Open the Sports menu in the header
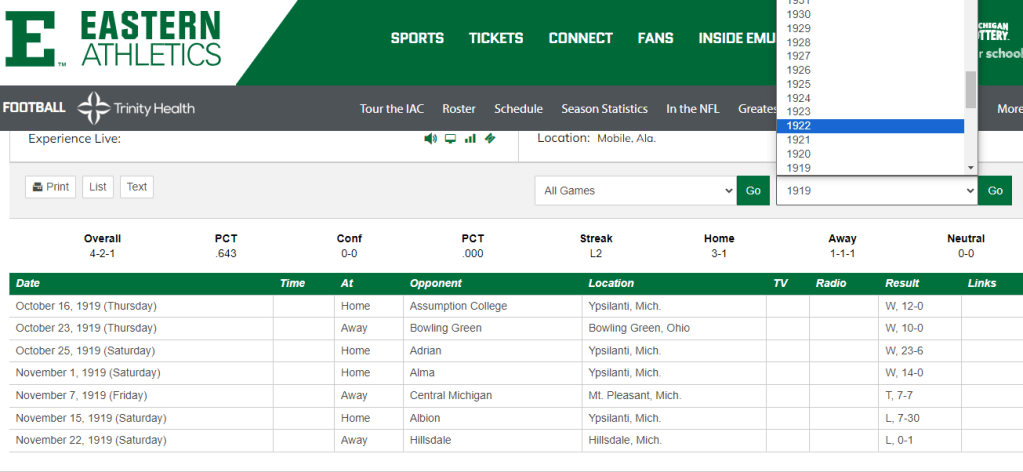This screenshot has width=1023, height=472. click(417, 38)
